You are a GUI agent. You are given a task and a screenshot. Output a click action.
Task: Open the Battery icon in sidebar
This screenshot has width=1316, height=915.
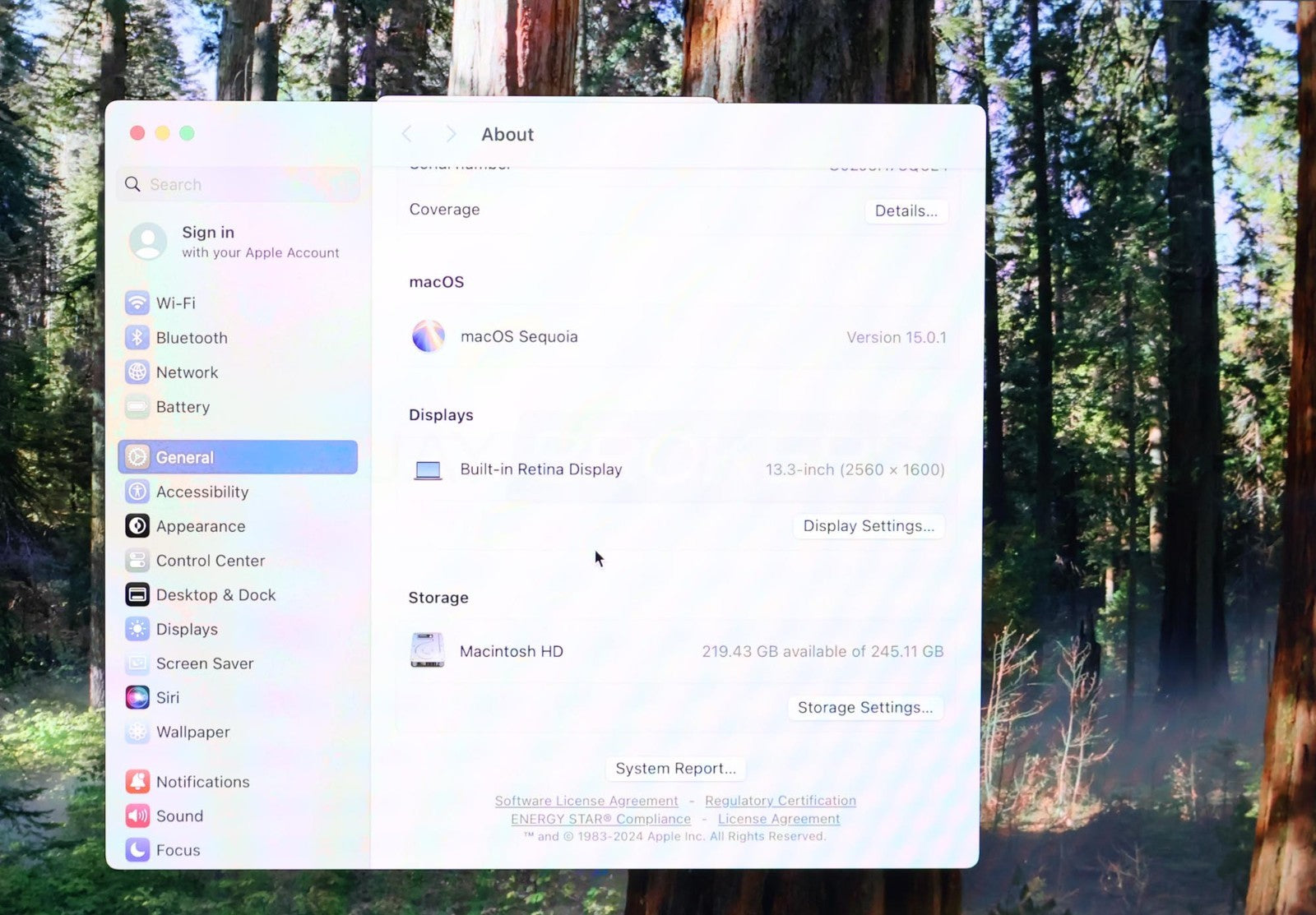coord(137,407)
